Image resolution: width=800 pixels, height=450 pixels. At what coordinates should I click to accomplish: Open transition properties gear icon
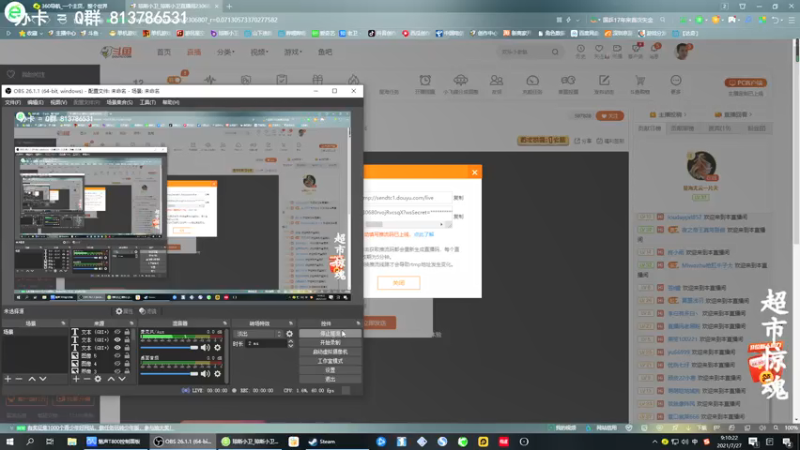pos(289,334)
